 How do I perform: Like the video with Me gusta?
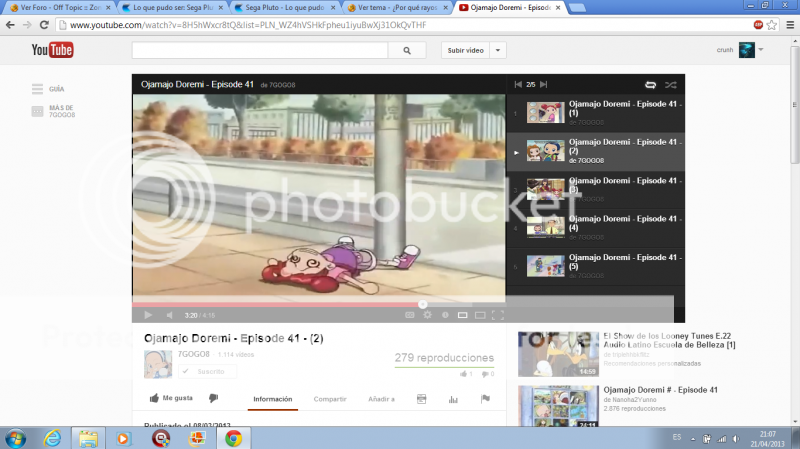(x=171, y=398)
